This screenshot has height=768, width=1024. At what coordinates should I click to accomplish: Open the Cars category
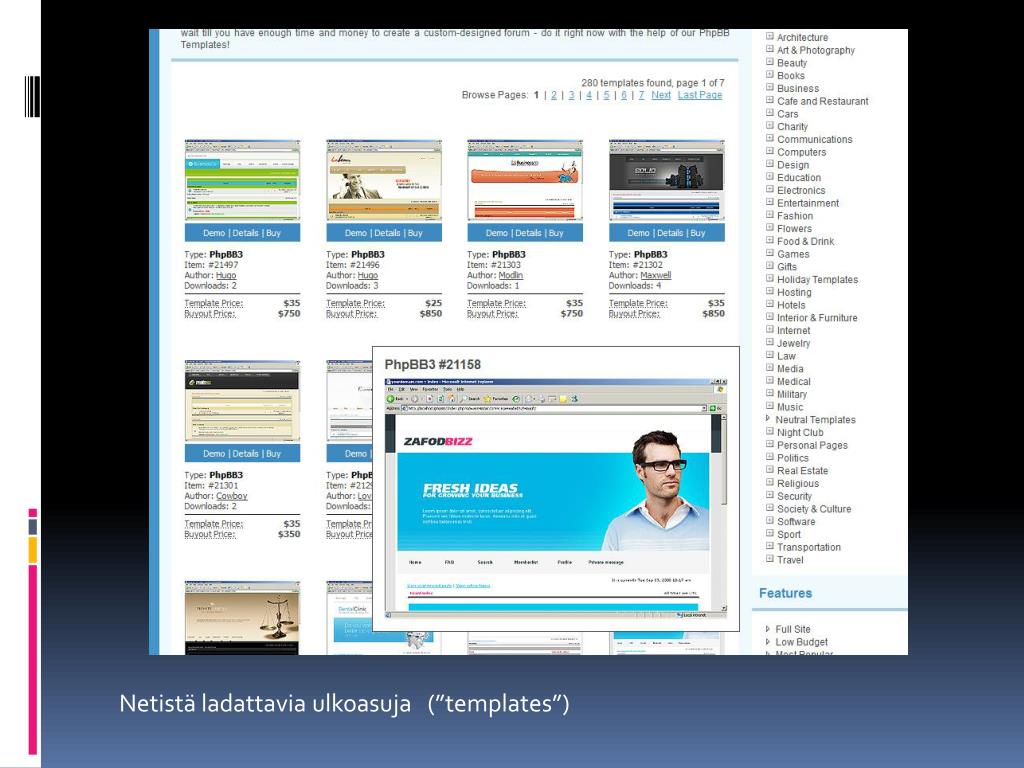(788, 114)
